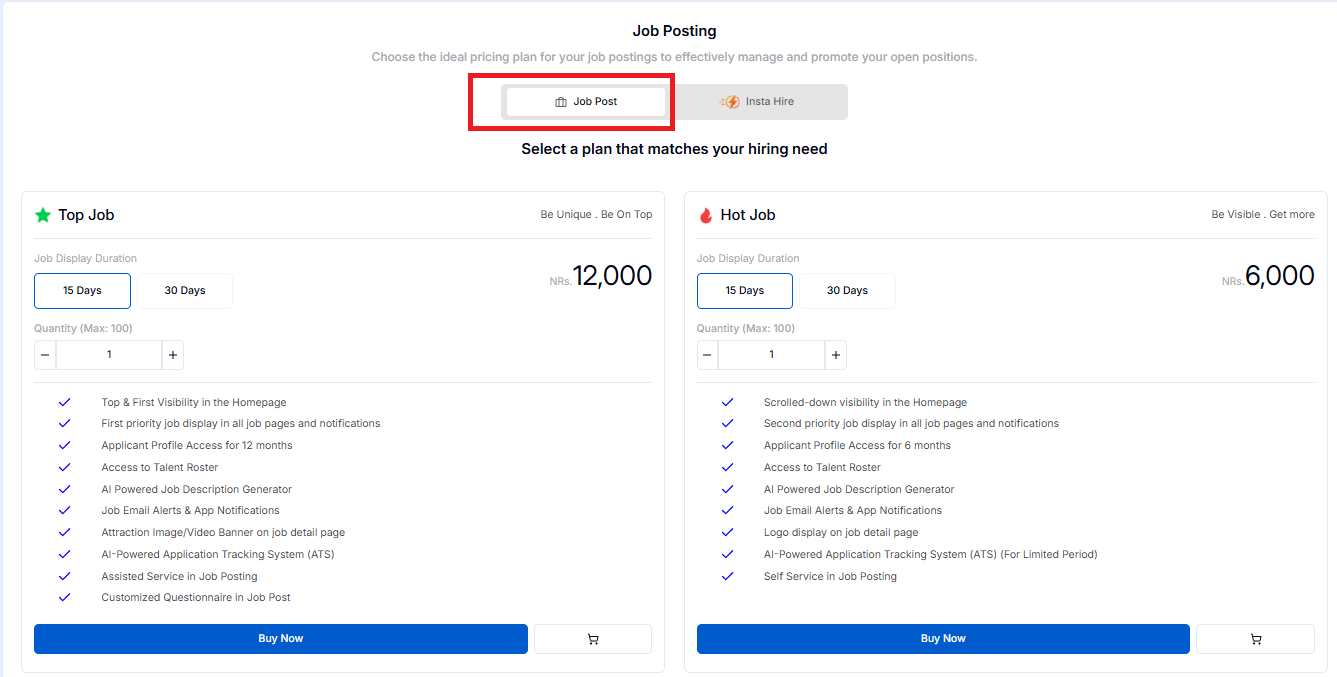Click the green star Top Job icon
This screenshot has width=1337, height=677.
click(43, 215)
